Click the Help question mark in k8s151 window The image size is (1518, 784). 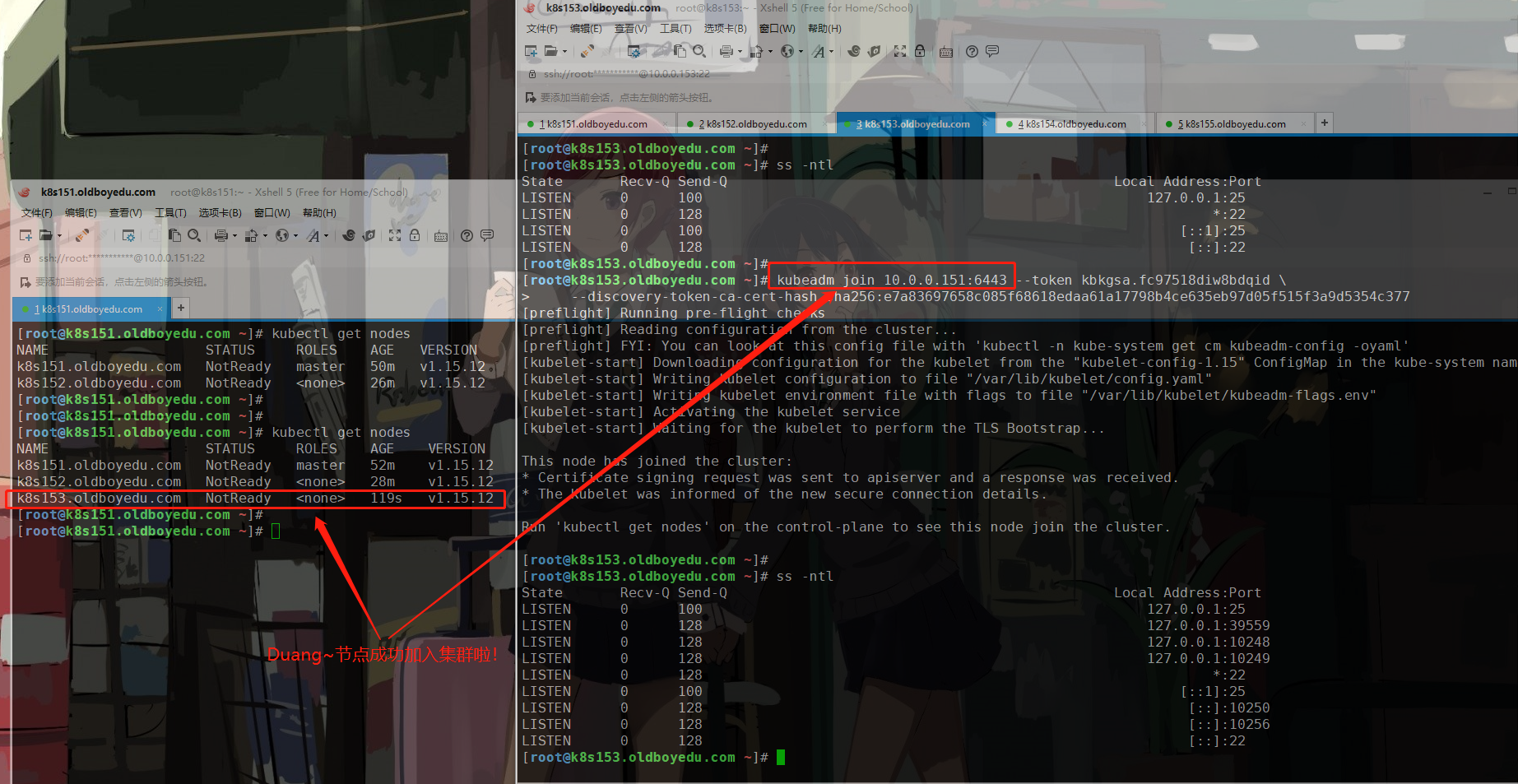tap(467, 236)
